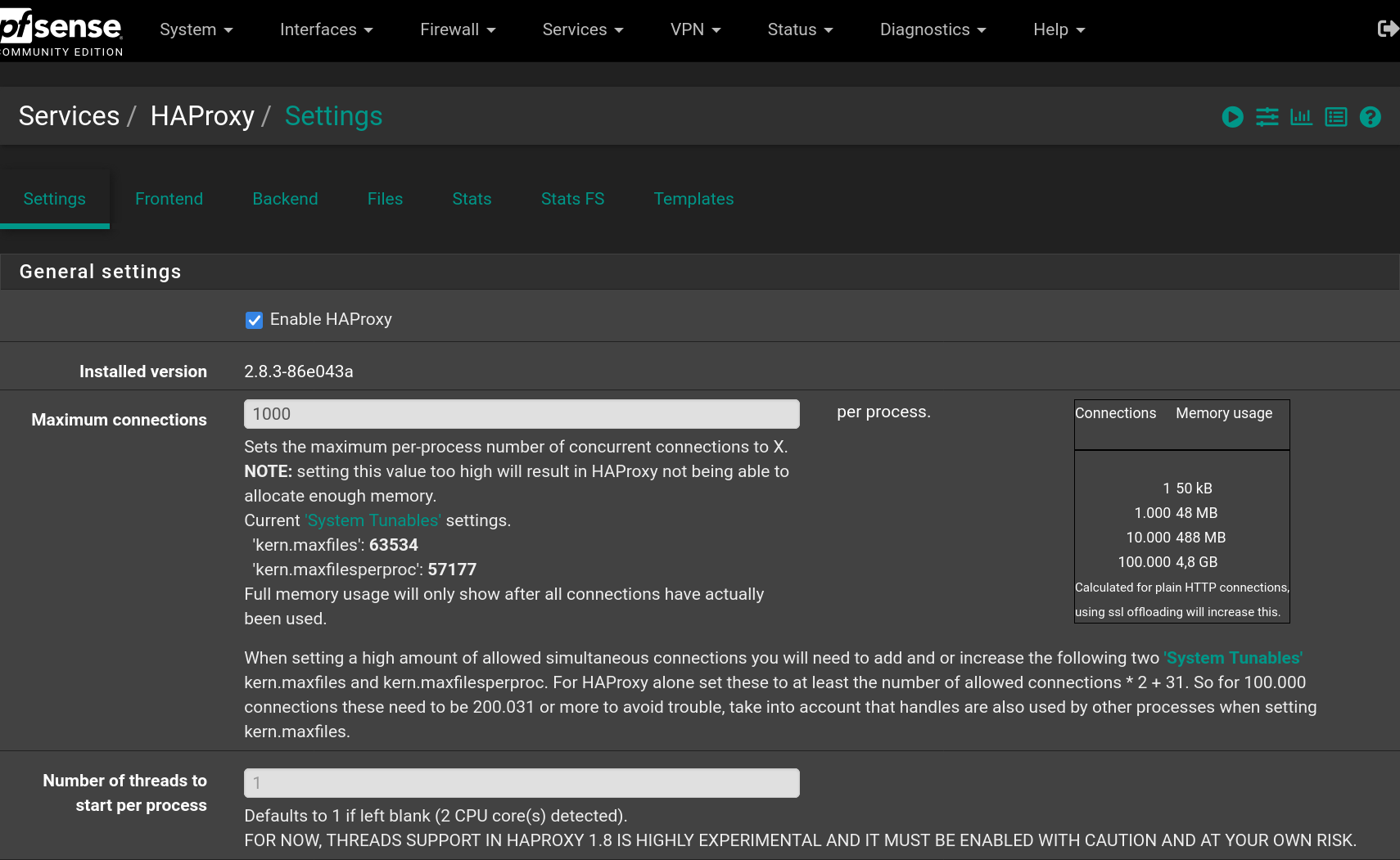This screenshot has width=1400, height=860.
Task: Click the kern.maxfilesperproc value 57177
Action: 452,570
